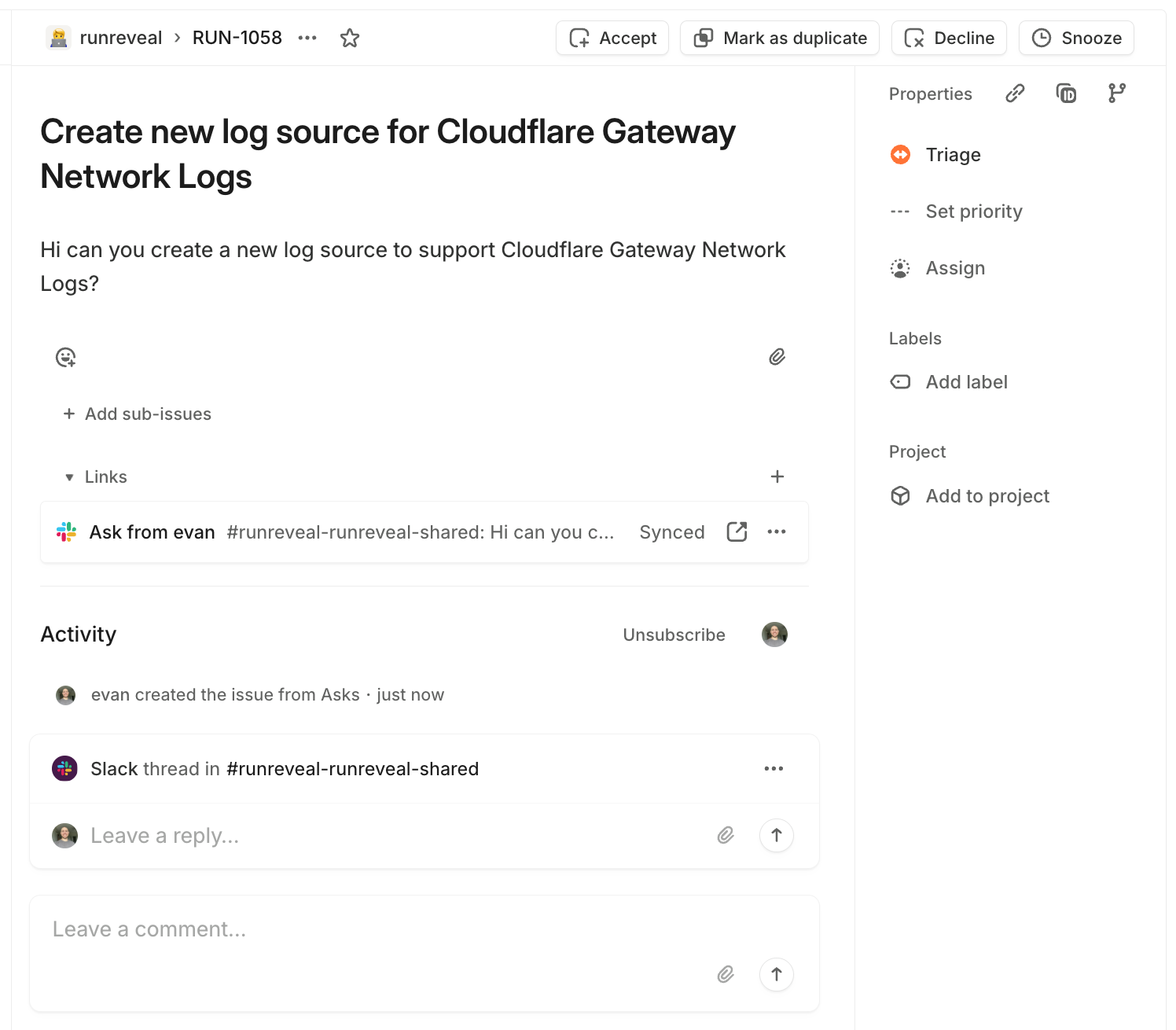
Task: Accept the triage issue
Action: (612, 38)
